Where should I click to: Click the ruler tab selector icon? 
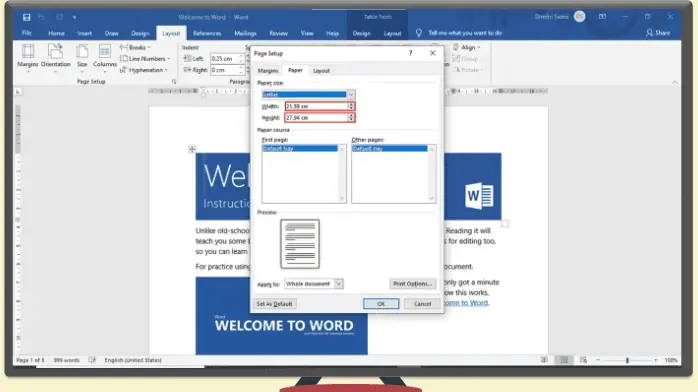point(18,92)
